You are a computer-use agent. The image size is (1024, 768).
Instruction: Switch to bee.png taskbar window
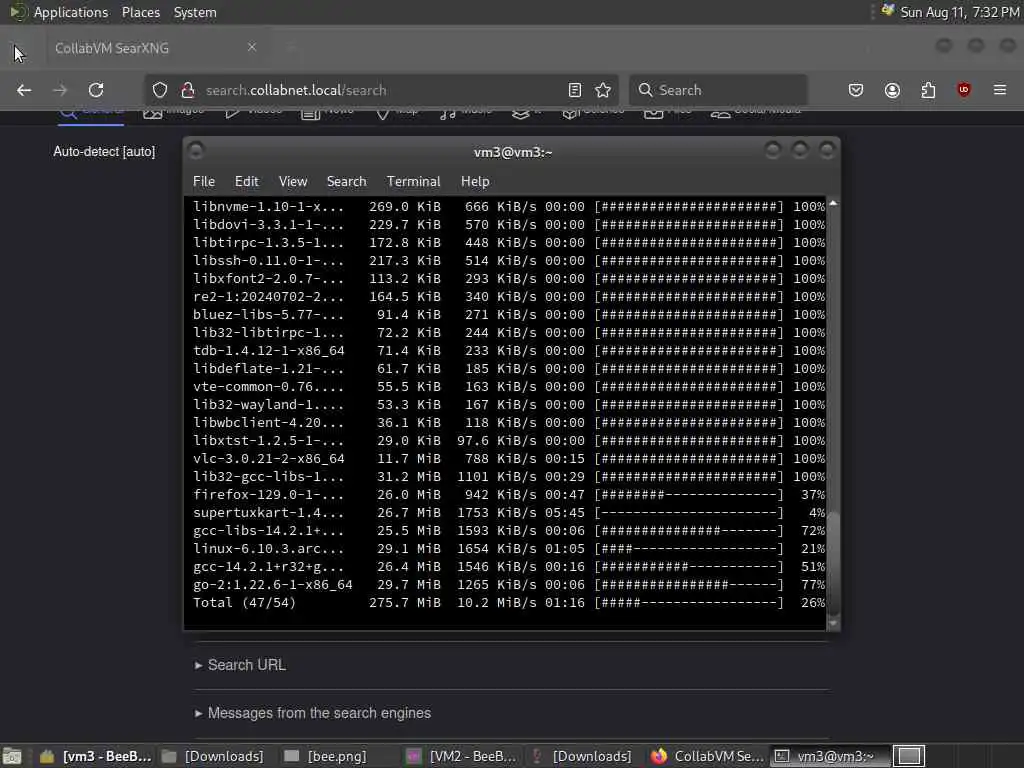pyautogui.click(x=327, y=756)
